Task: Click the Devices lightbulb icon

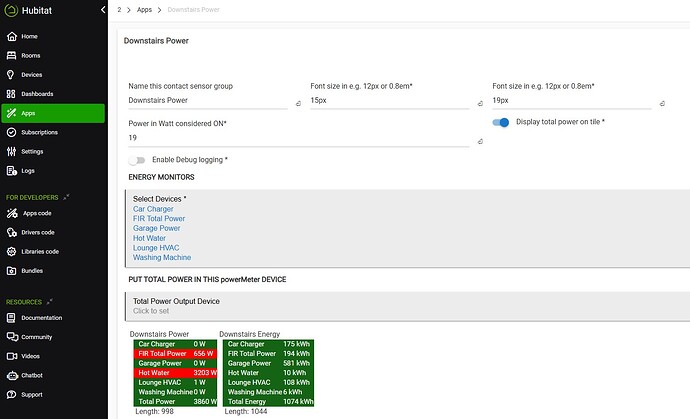Action: 11,74
